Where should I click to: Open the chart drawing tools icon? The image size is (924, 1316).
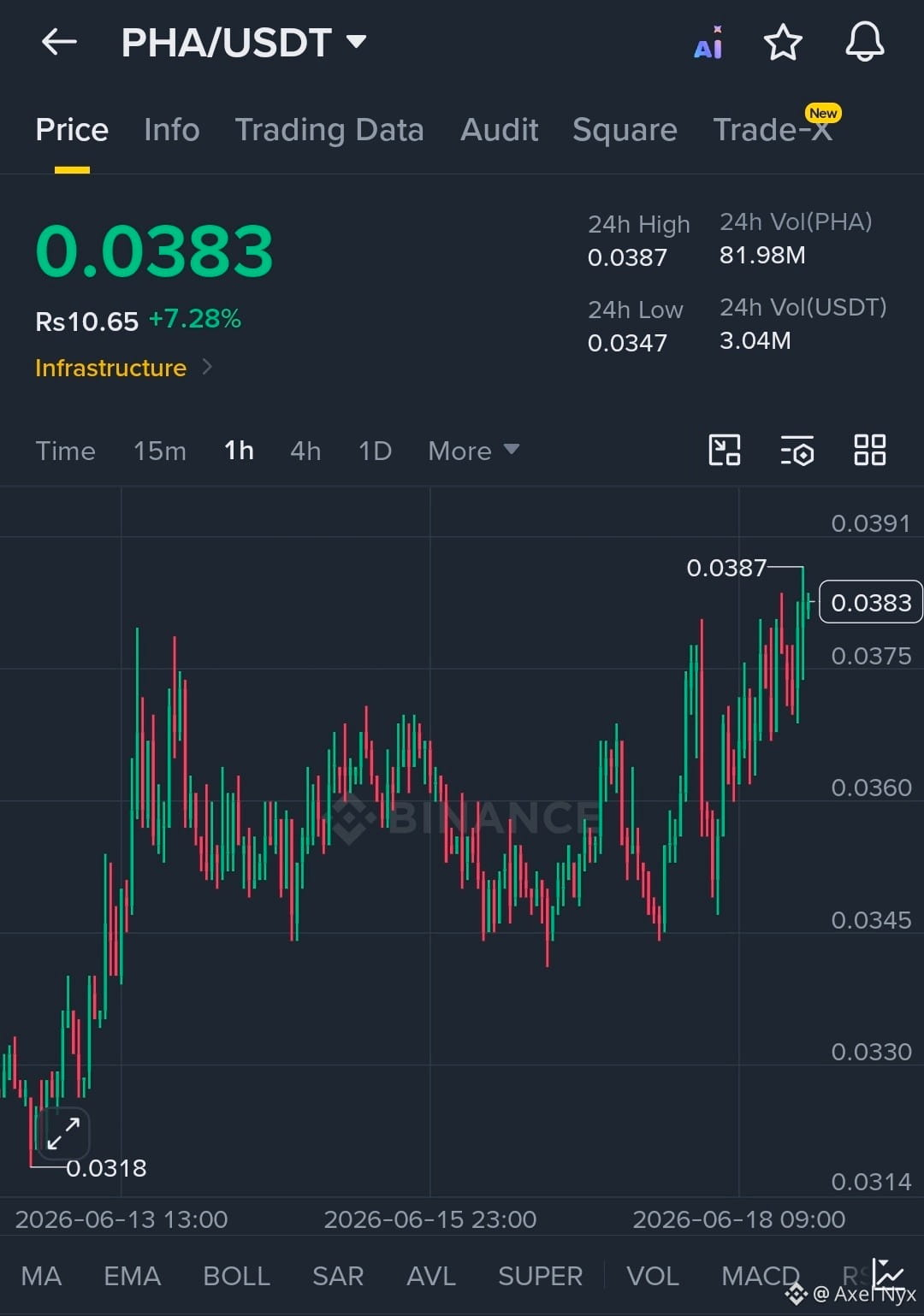click(725, 450)
